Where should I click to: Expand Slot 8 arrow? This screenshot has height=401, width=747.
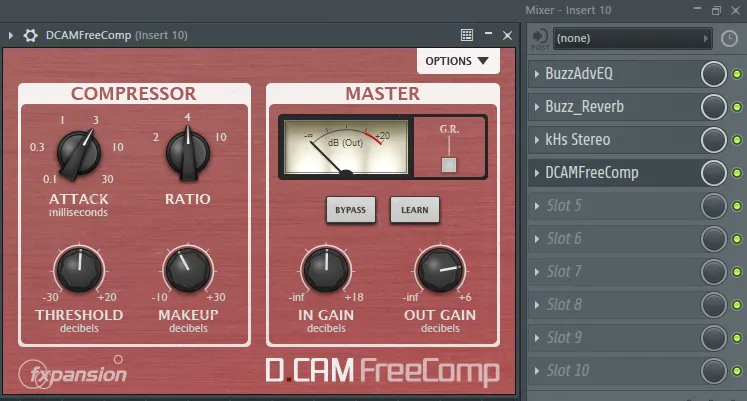click(537, 305)
